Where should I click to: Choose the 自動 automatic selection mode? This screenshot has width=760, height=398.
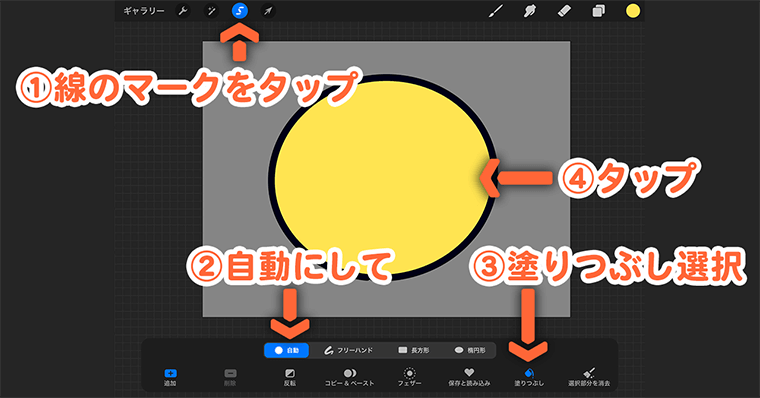(286, 350)
